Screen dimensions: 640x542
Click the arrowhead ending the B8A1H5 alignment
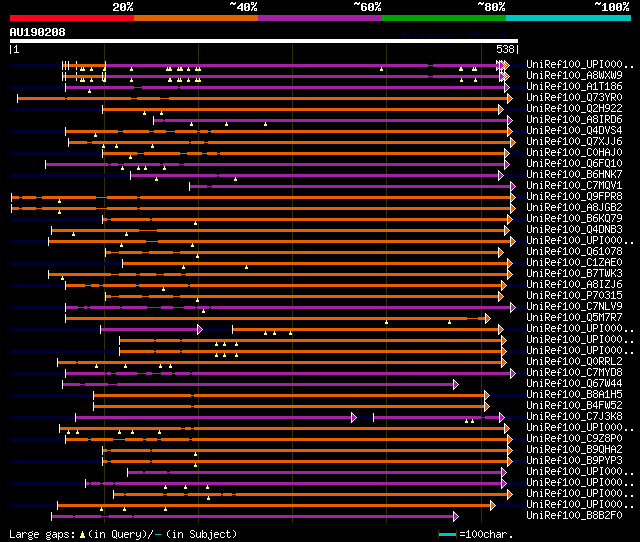(x=487, y=395)
